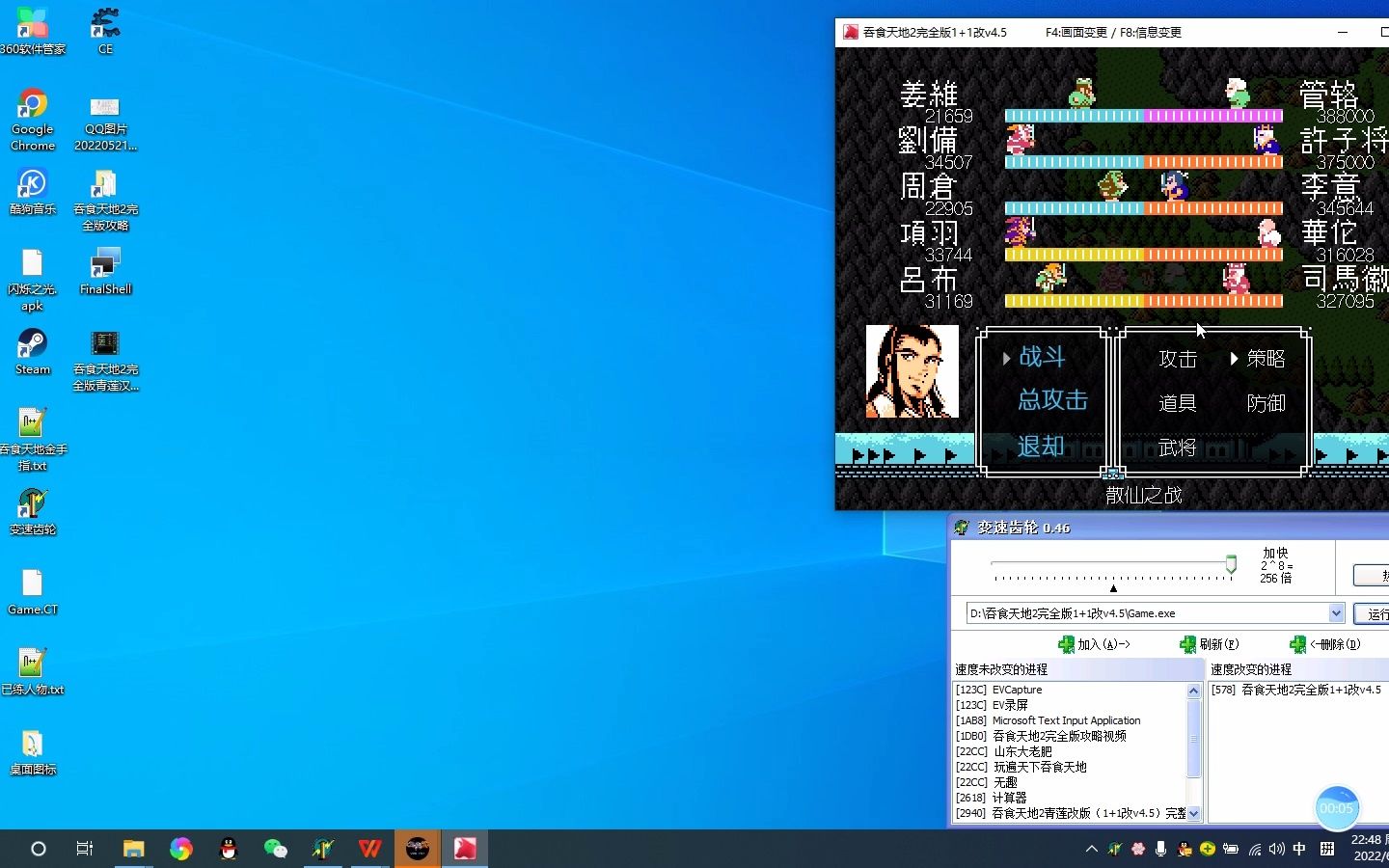Open the 吞食天地2完全版攻略 desktop file
Viewport: 1389px width, 868px height.
click(105, 200)
